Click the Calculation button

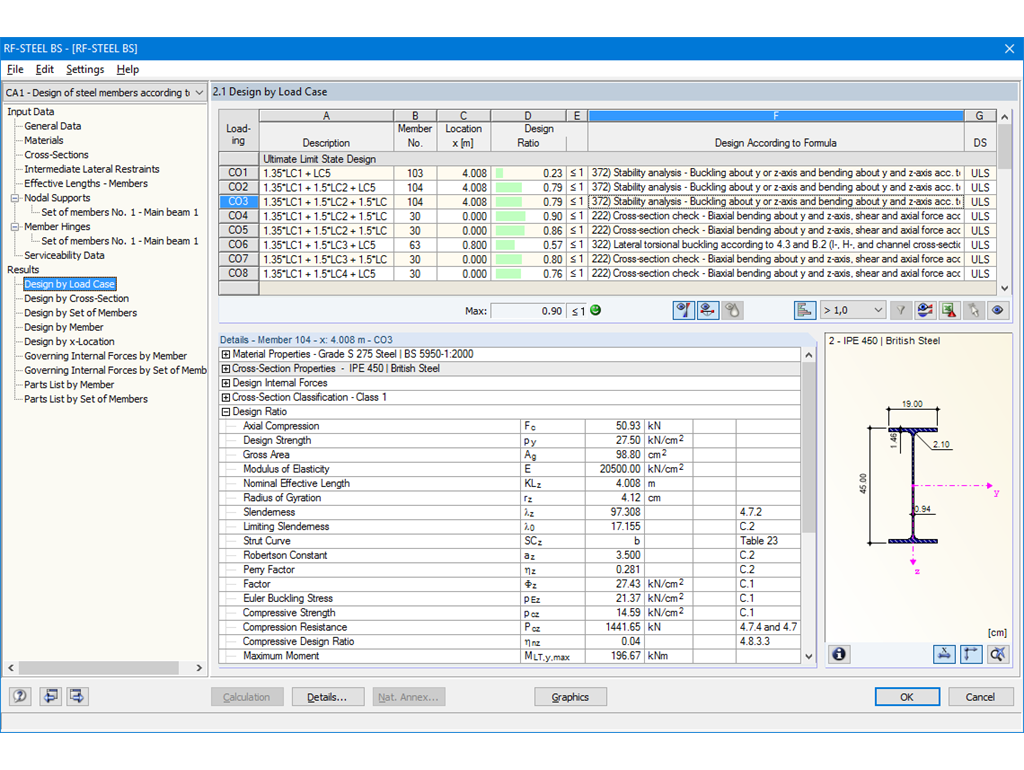click(247, 697)
